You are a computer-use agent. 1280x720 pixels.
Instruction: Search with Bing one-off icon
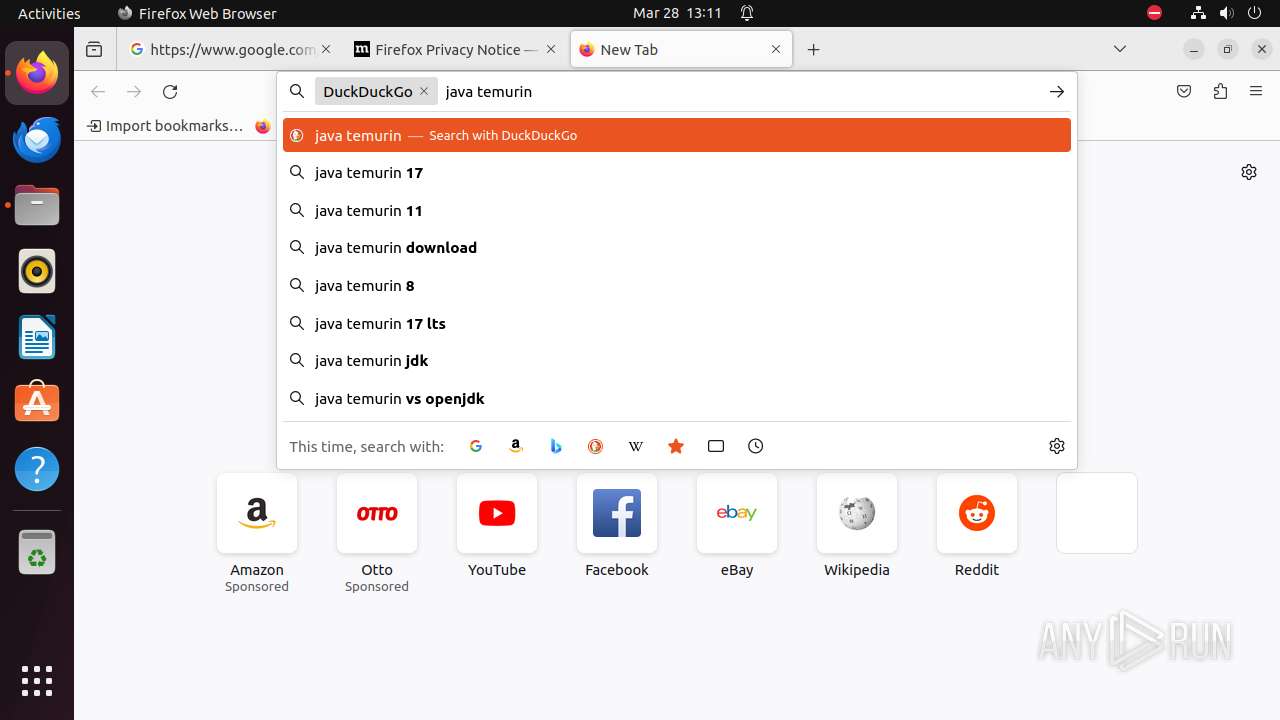pos(556,446)
